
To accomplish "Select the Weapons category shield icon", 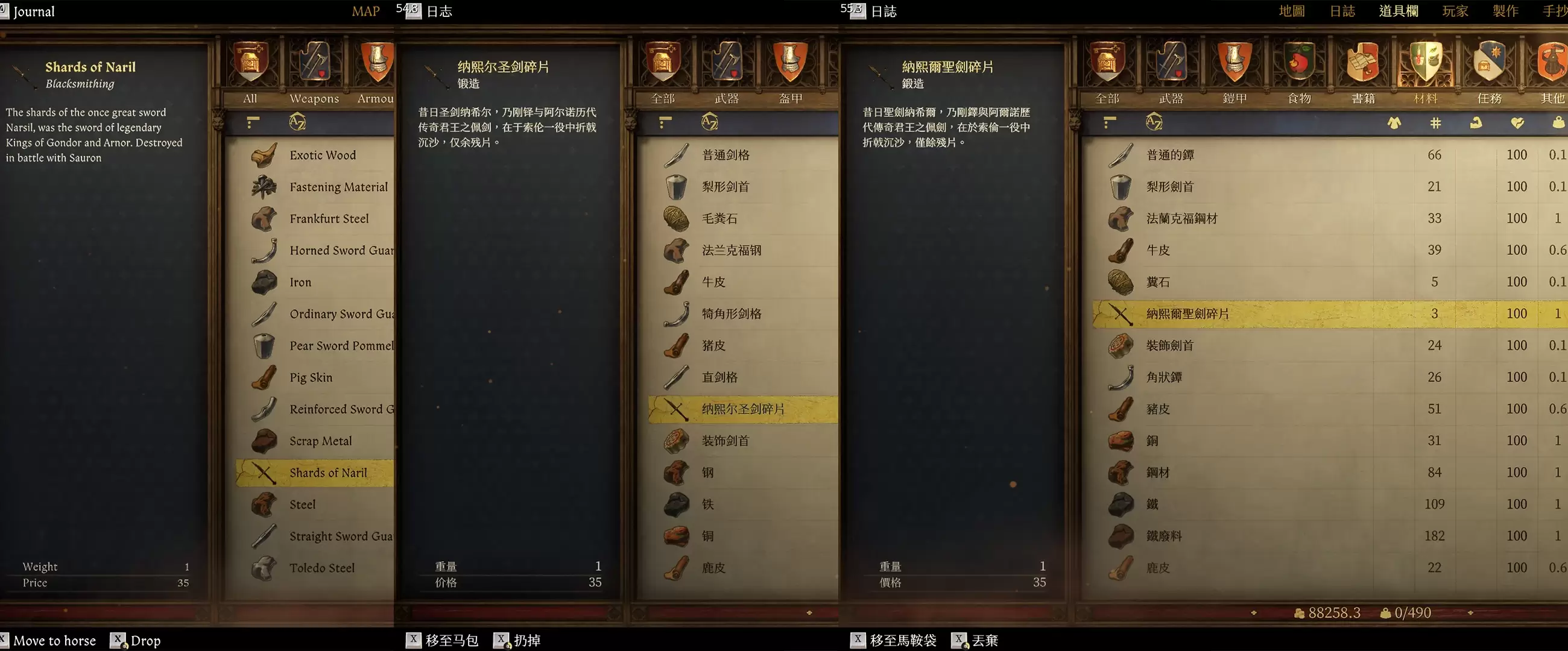I will pyautogui.click(x=314, y=62).
